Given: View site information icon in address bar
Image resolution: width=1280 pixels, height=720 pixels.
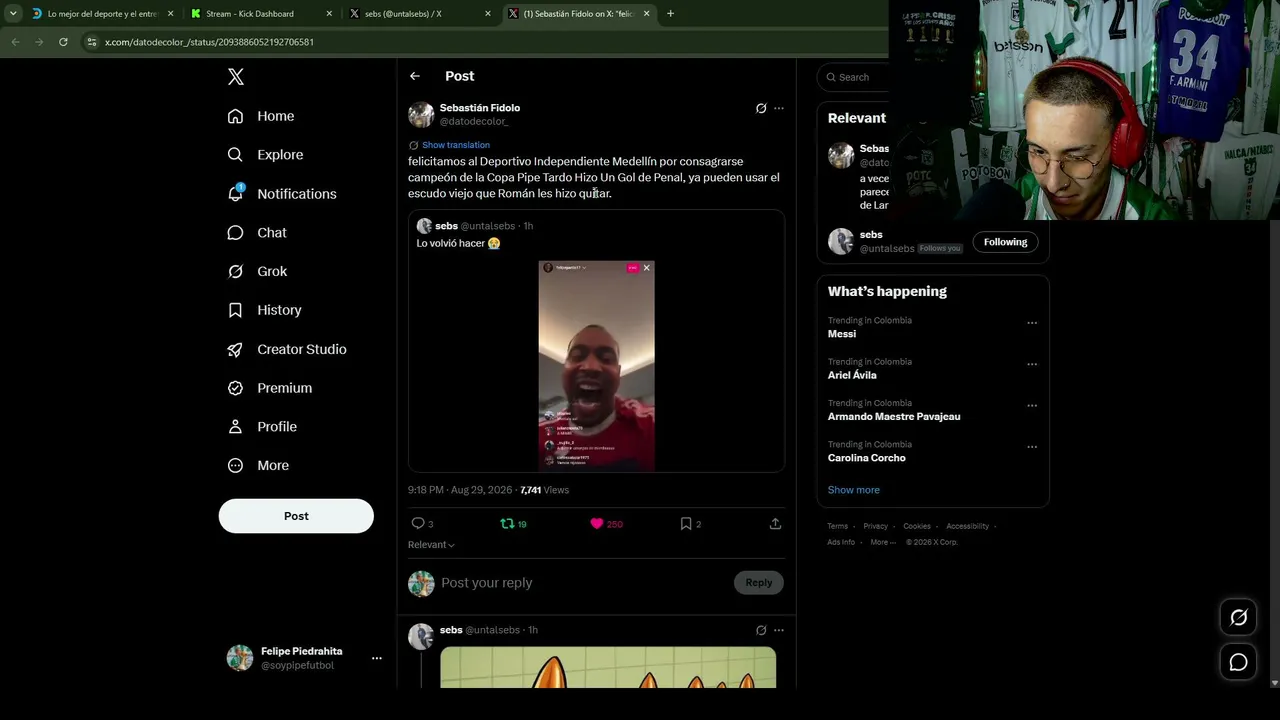Looking at the screenshot, I should click(x=92, y=42).
